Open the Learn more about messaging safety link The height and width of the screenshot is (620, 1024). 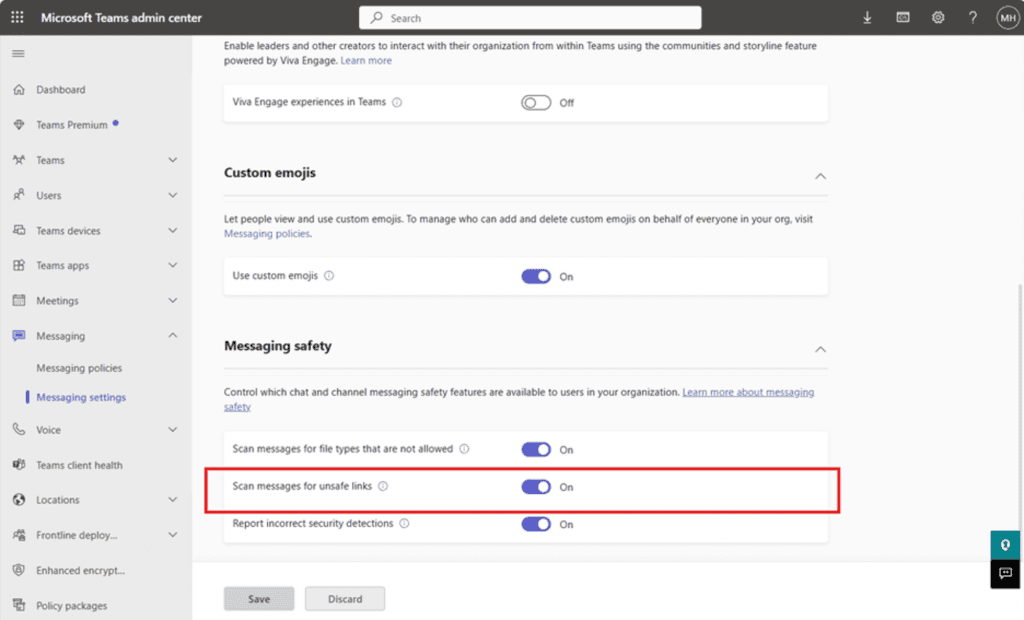point(747,391)
